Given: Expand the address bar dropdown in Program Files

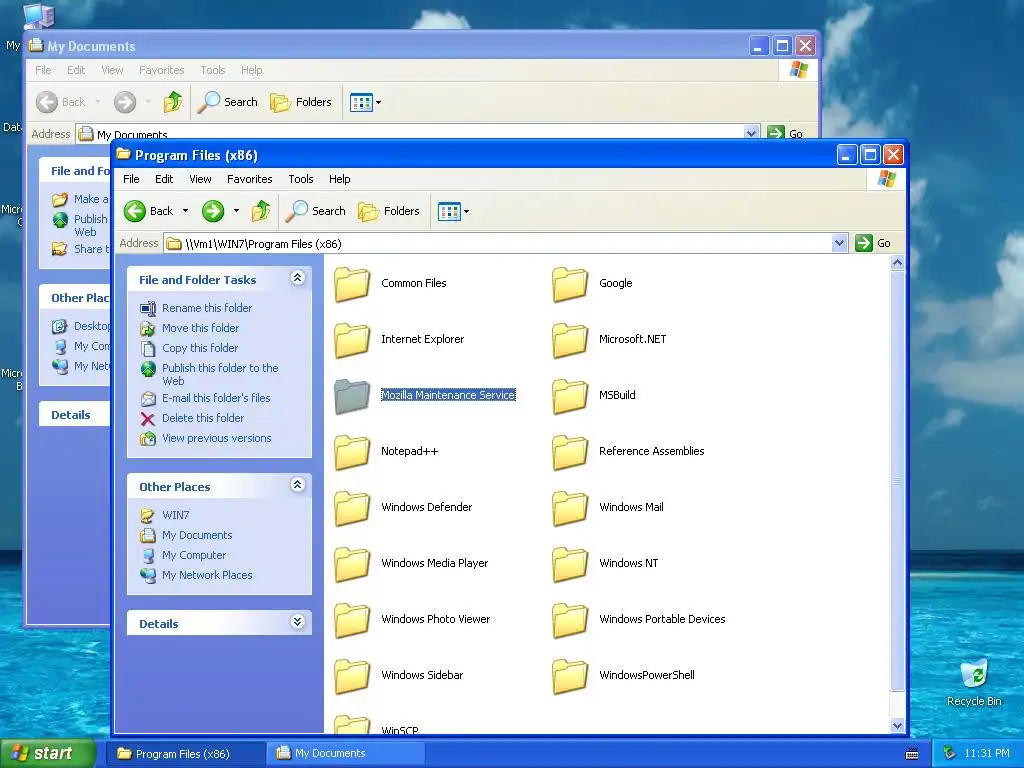Looking at the screenshot, I should (839, 244).
